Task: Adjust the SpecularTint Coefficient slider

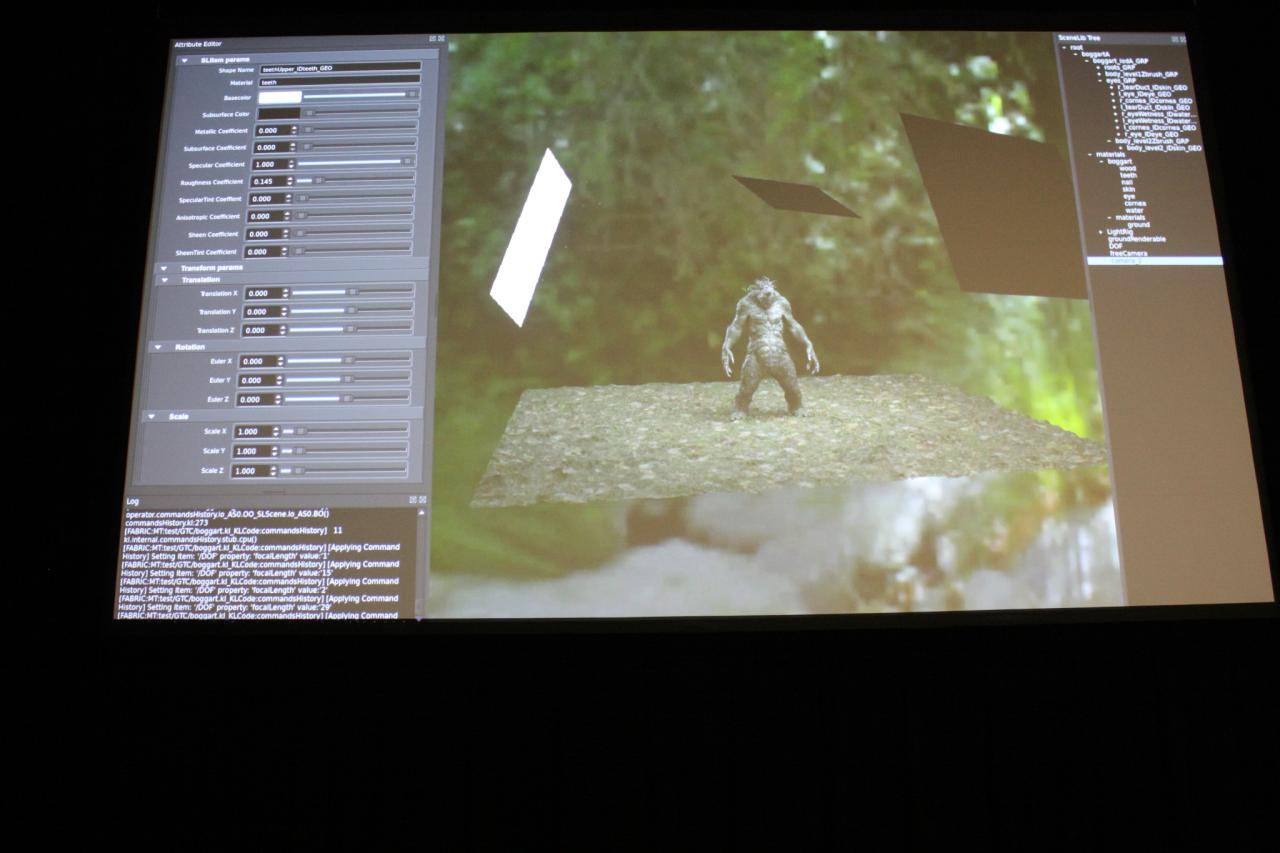Action: coord(354,197)
